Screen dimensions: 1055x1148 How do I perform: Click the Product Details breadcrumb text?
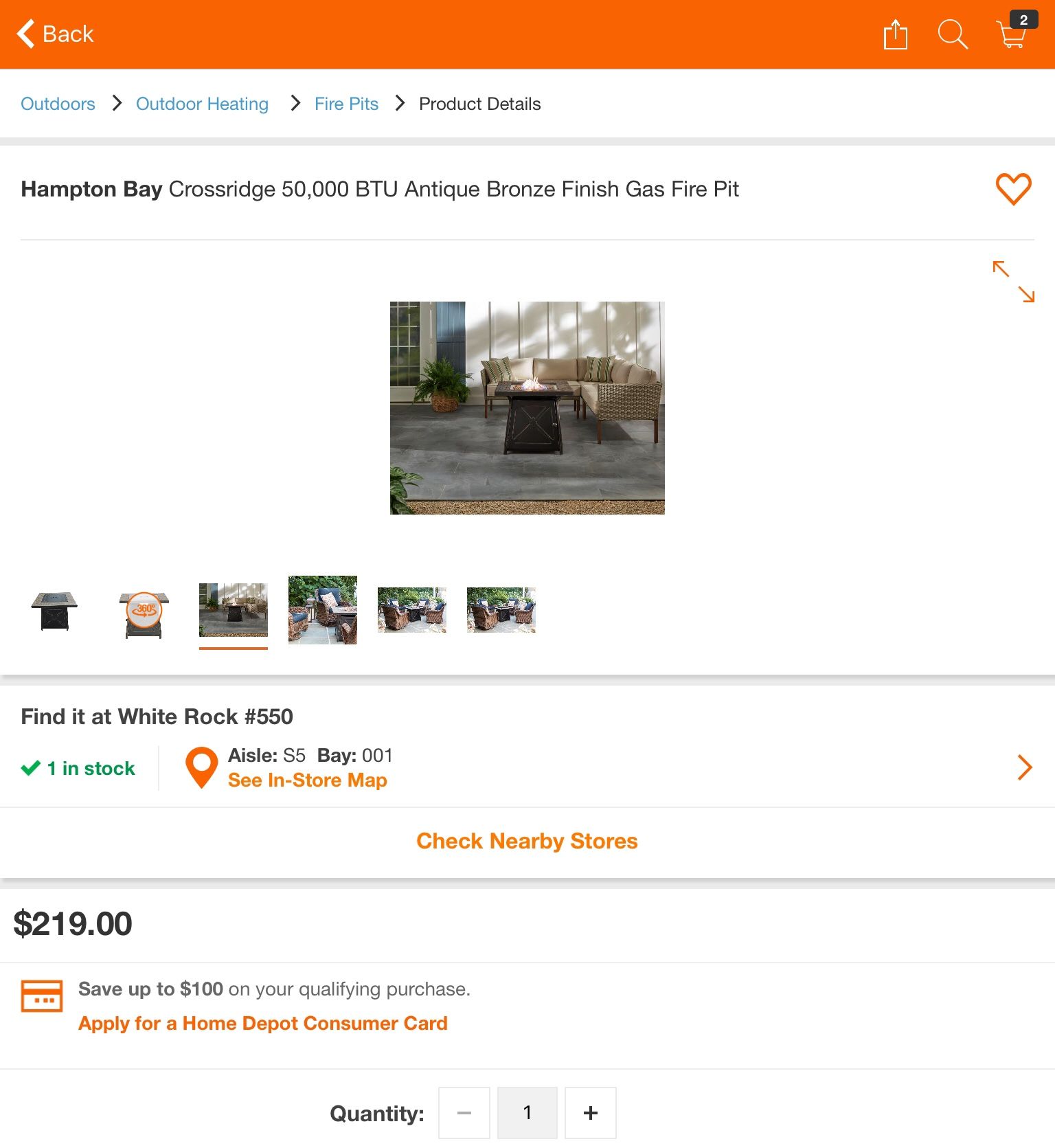(480, 104)
